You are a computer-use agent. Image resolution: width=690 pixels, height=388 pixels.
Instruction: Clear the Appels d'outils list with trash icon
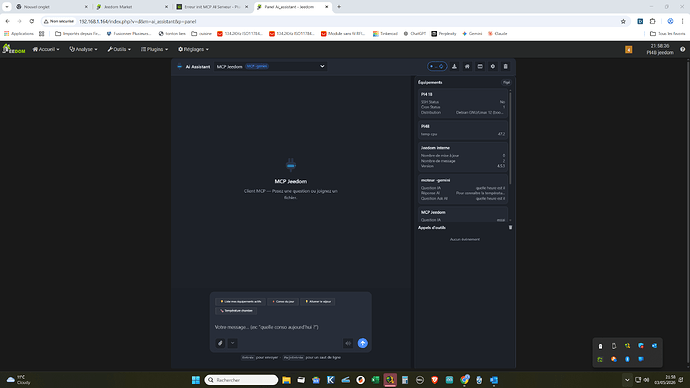pos(510,227)
